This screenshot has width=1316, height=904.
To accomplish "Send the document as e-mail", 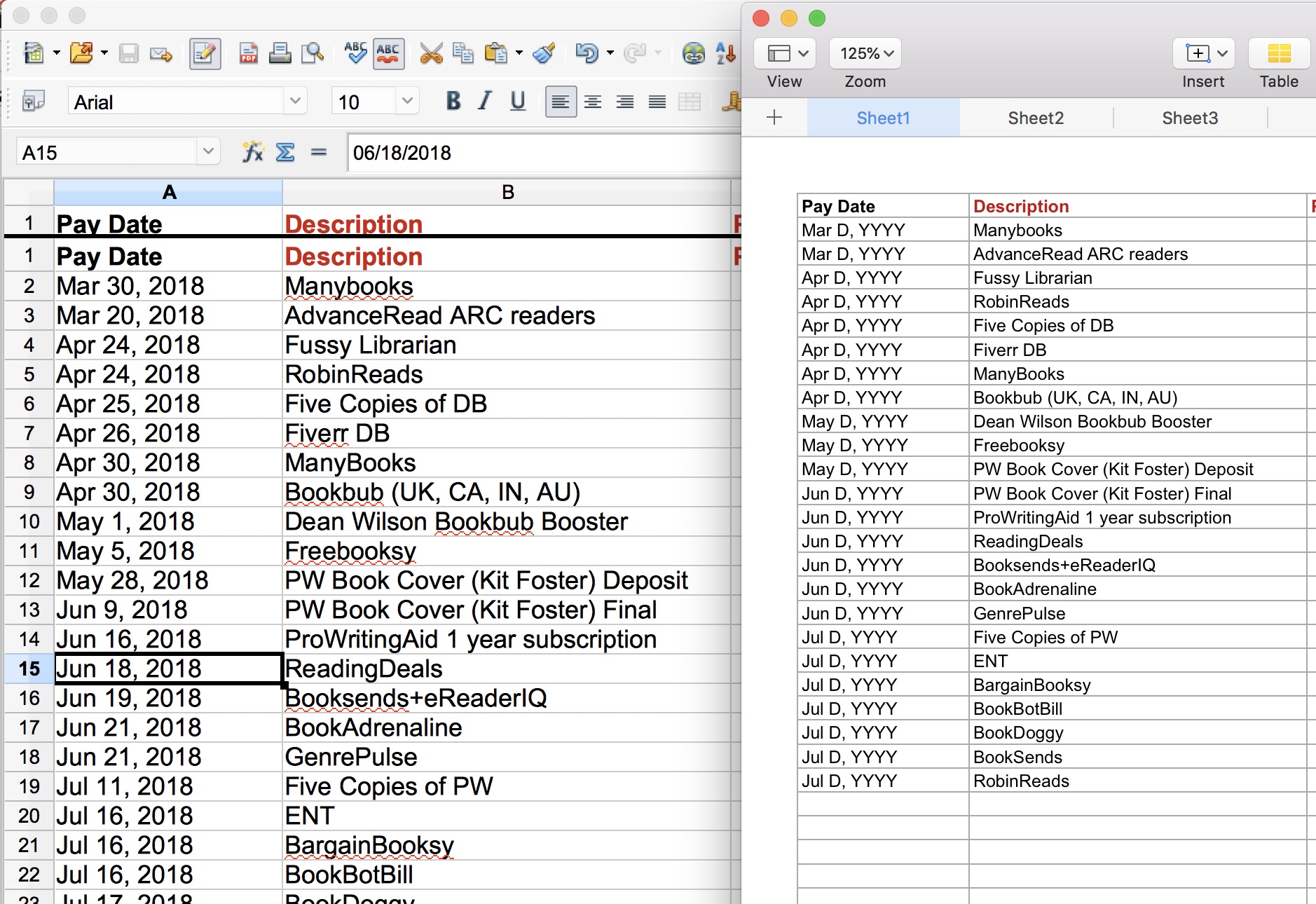I will pyautogui.click(x=161, y=53).
